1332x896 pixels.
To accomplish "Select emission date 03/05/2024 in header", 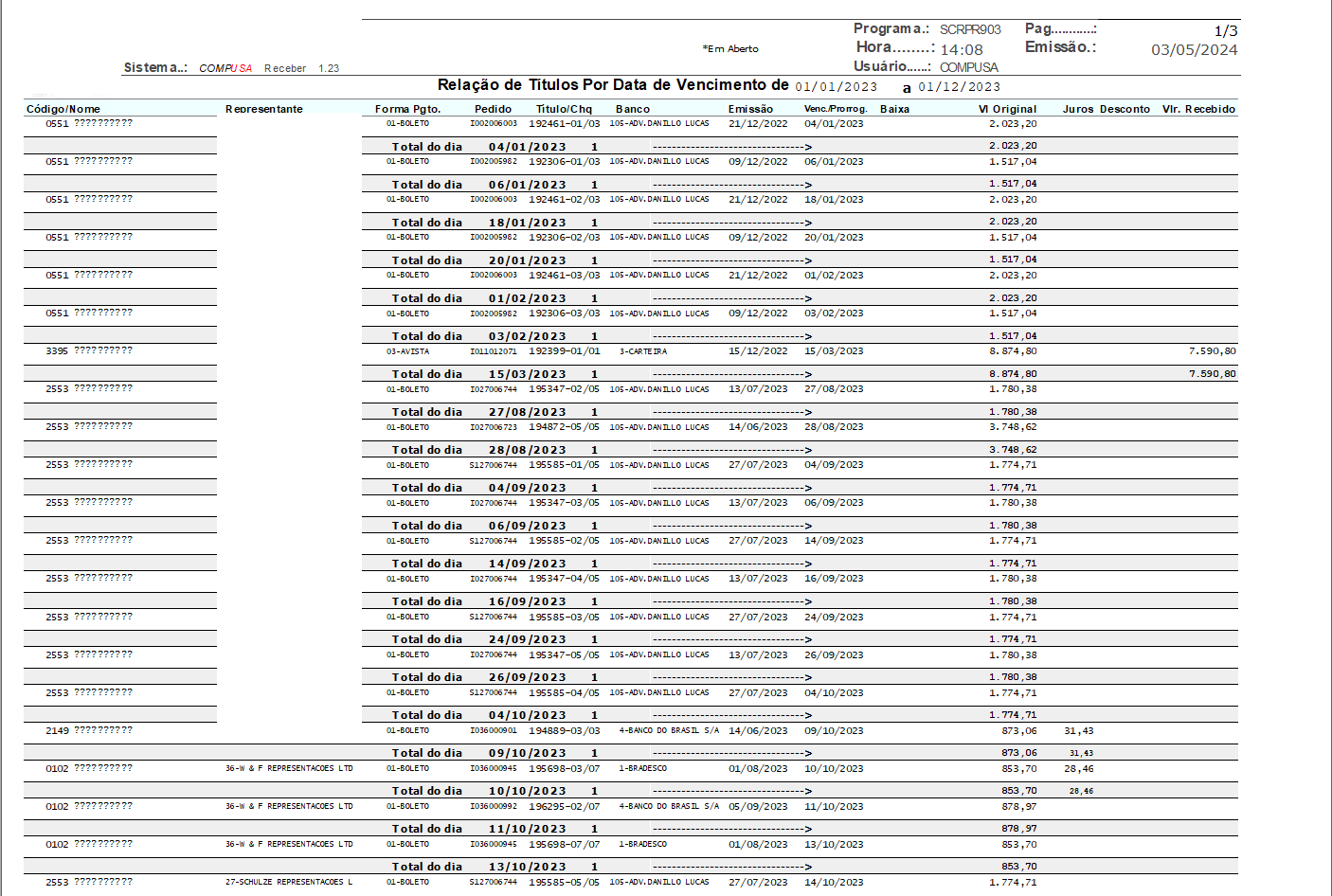I will pyautogui.click(x=1194, y=49).
